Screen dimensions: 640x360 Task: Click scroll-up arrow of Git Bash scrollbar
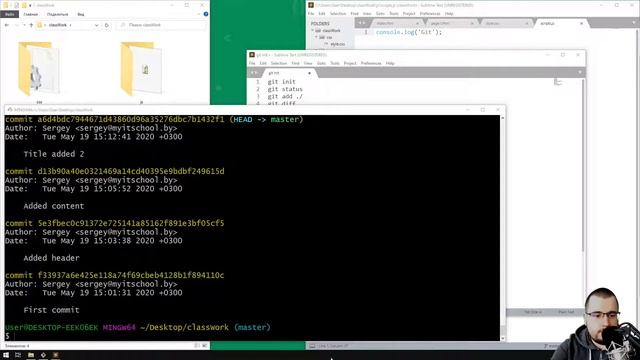(x=503, y=118)
